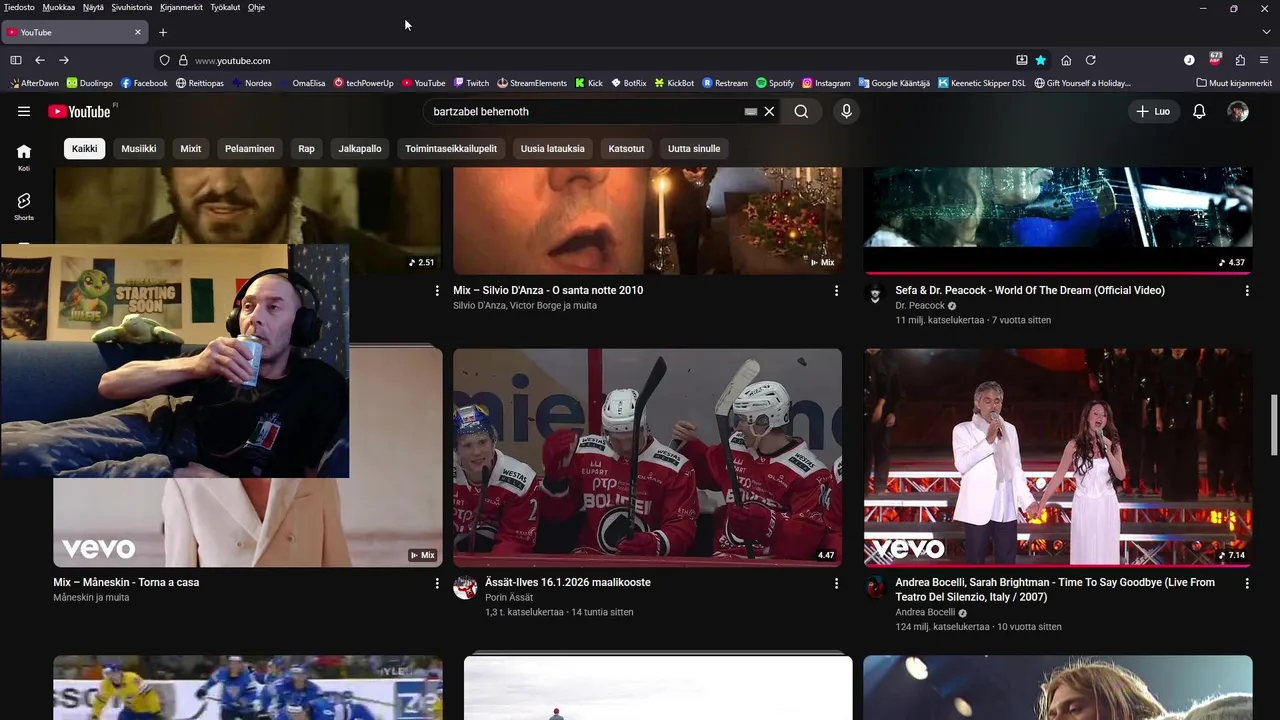The width and height of the screenshot is (1280, 720).
Task: Open a new browser tab
Action: (163, 32)
